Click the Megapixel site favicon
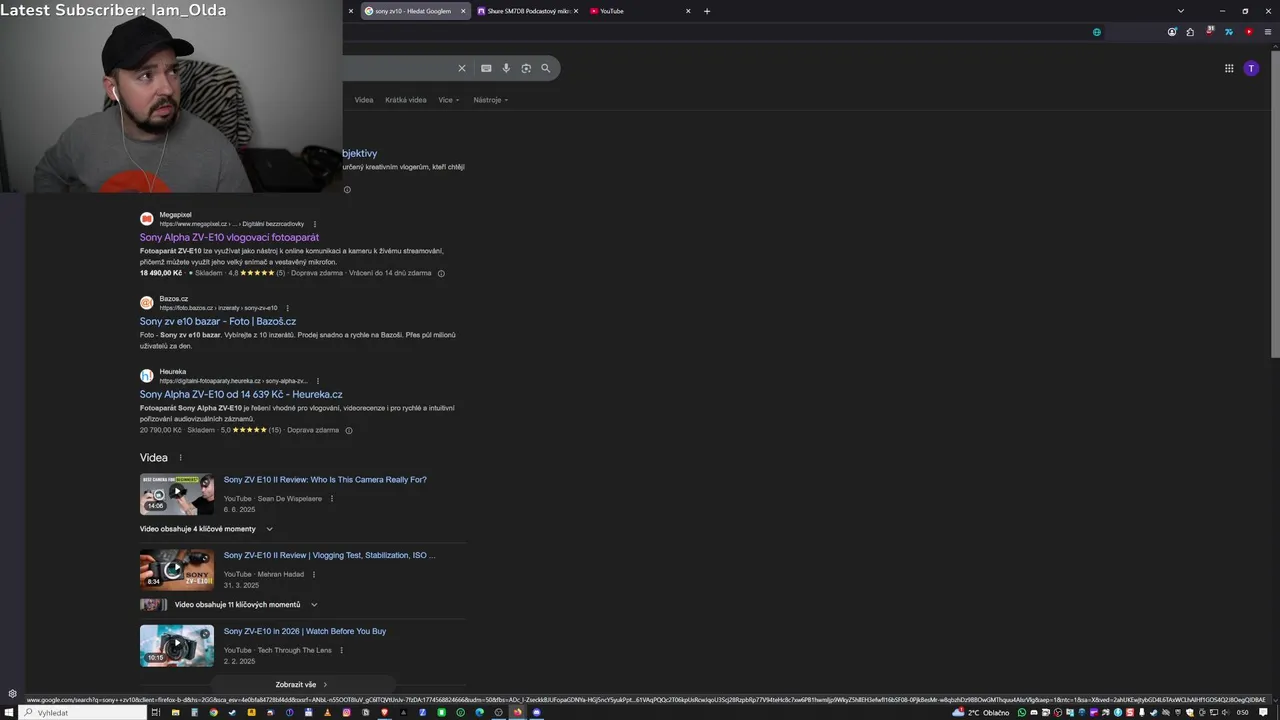The width and height of the screenshot is (1280, 720). tap(147, 219)
